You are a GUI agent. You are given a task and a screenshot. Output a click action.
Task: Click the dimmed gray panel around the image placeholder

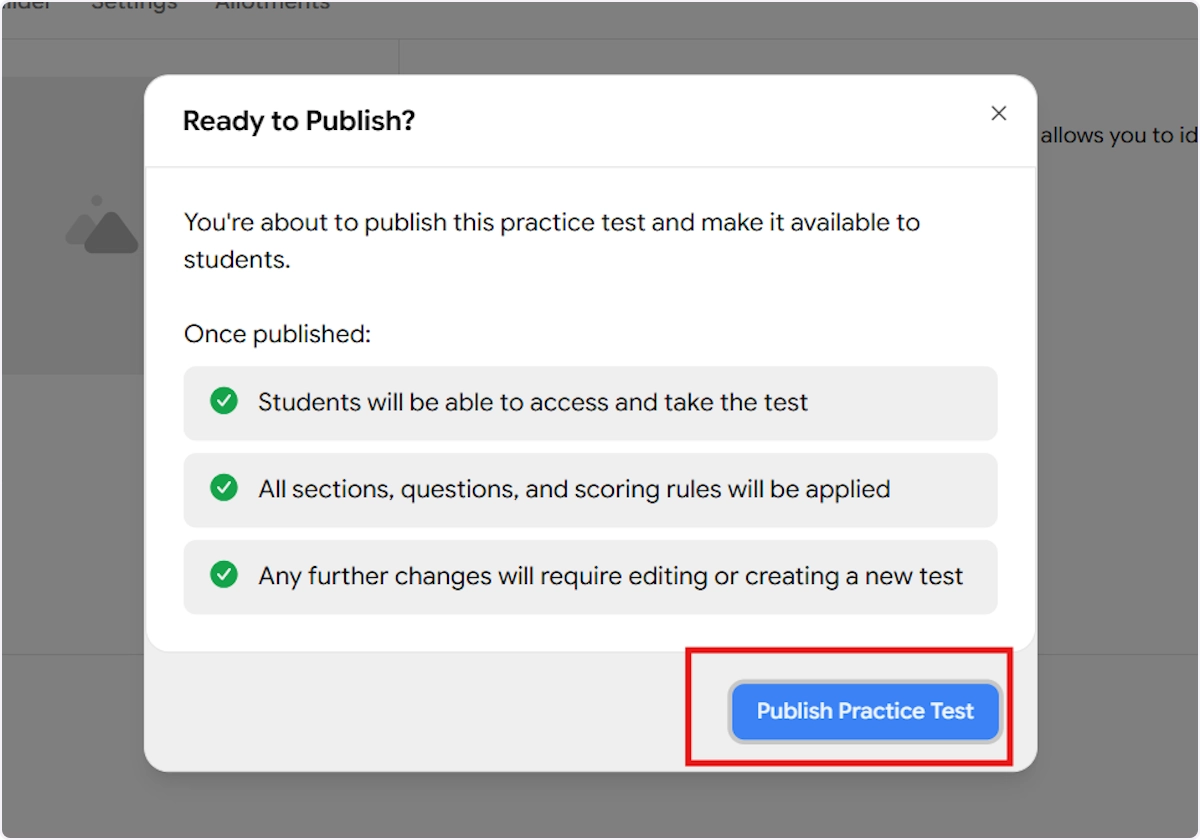[x=70, y=320]
